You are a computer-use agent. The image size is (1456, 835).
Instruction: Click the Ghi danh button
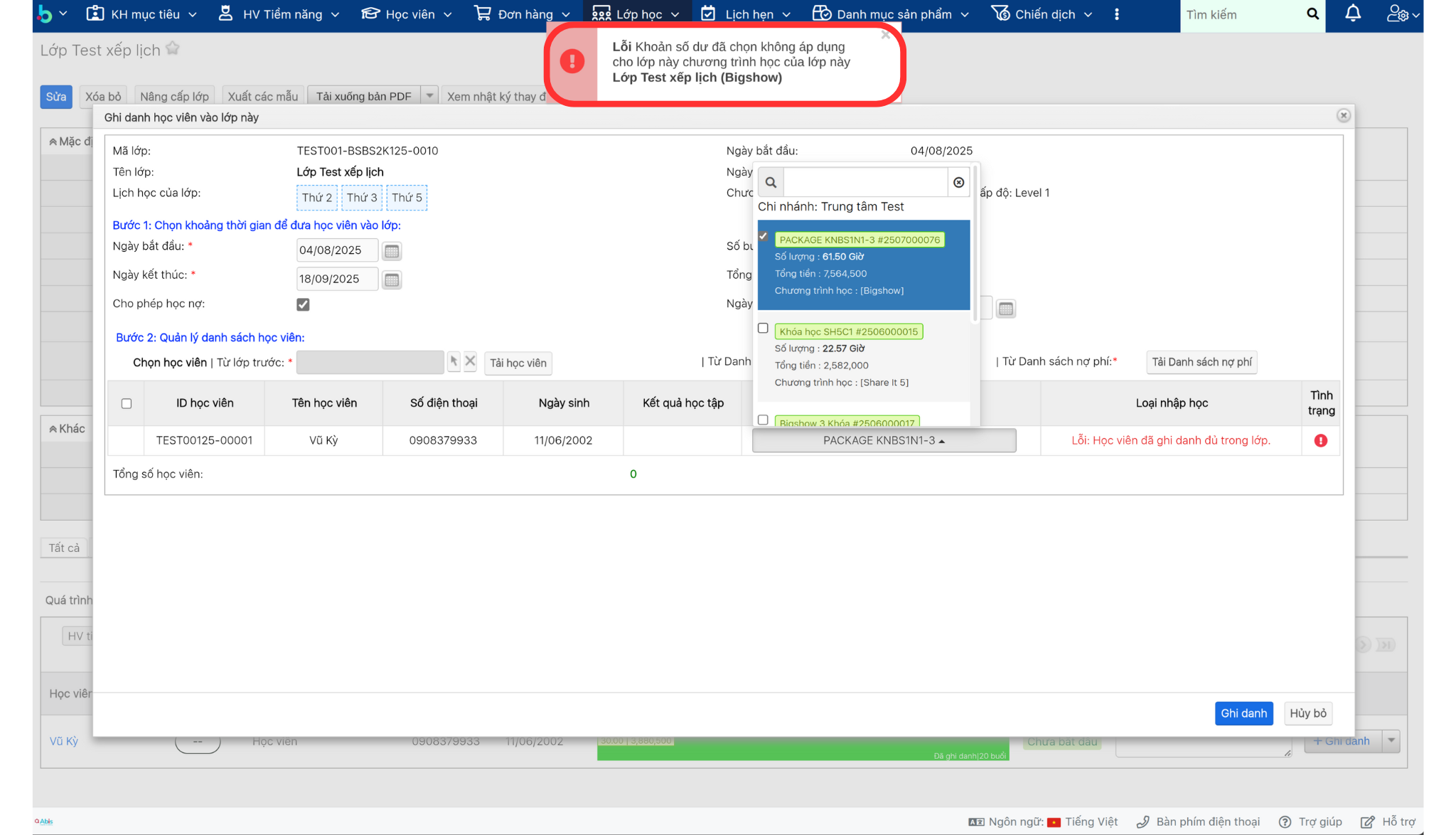tap(1243, 713)
